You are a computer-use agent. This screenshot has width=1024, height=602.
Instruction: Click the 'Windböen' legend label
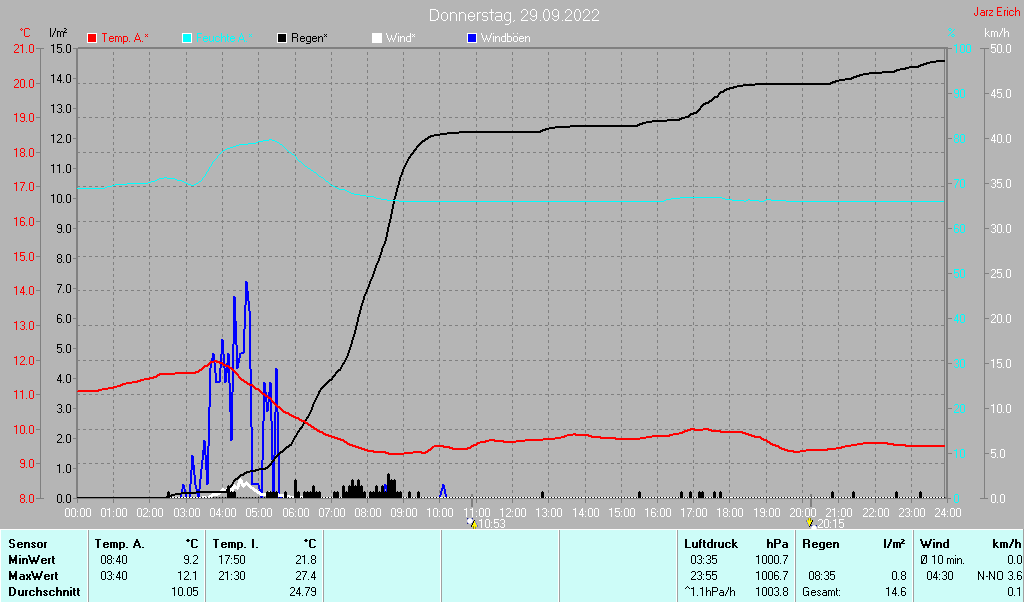[505, 39]
